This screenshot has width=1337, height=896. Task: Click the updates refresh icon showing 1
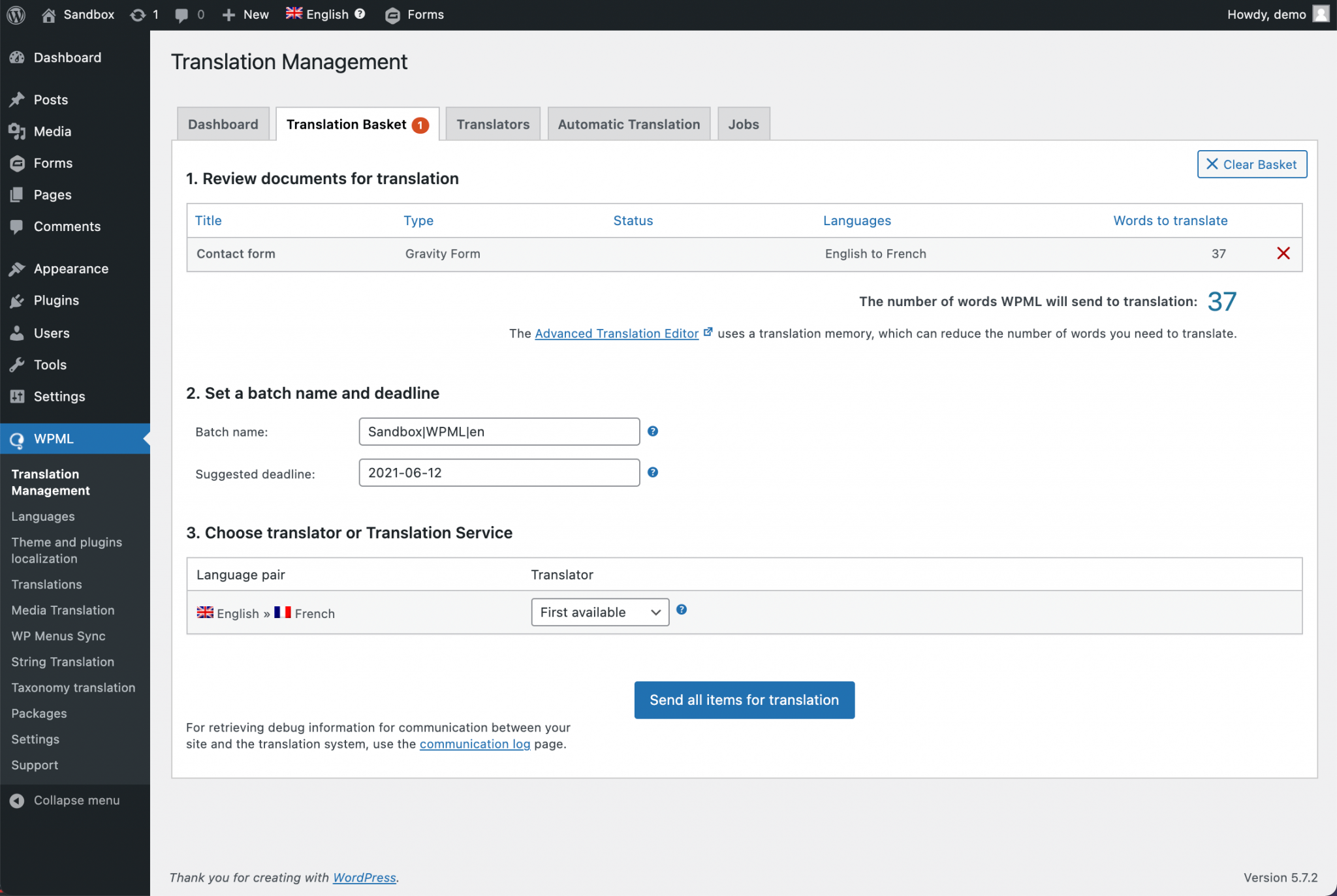(x=138, y=14)
